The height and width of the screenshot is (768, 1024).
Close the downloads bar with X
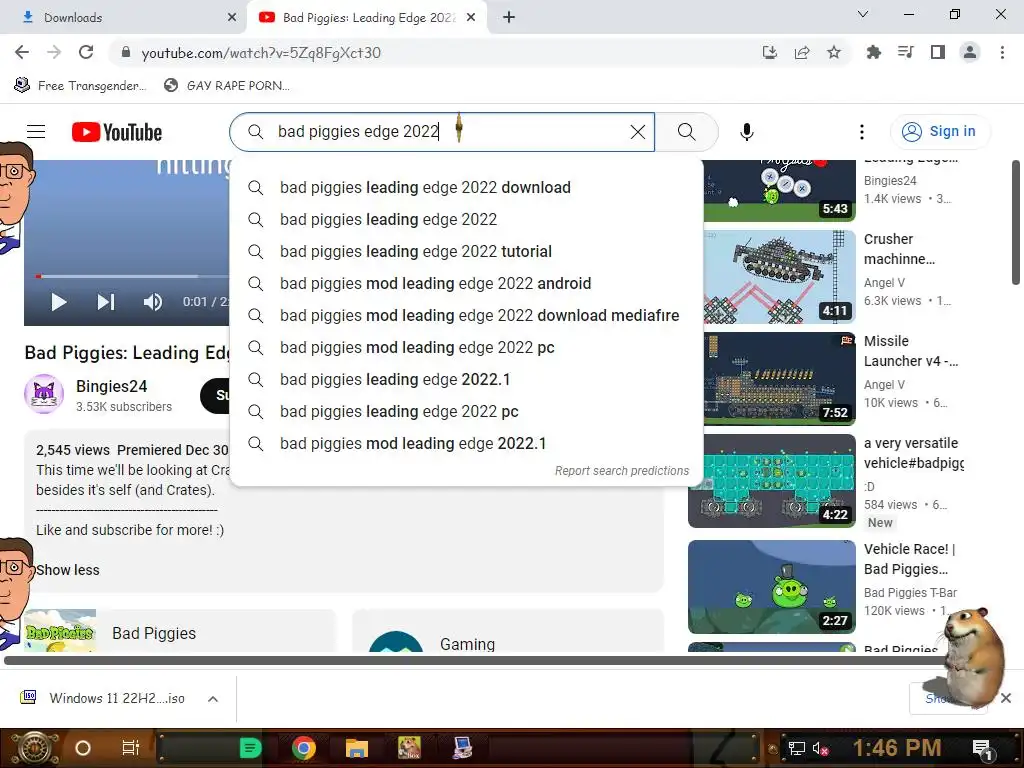point(1006,698)
